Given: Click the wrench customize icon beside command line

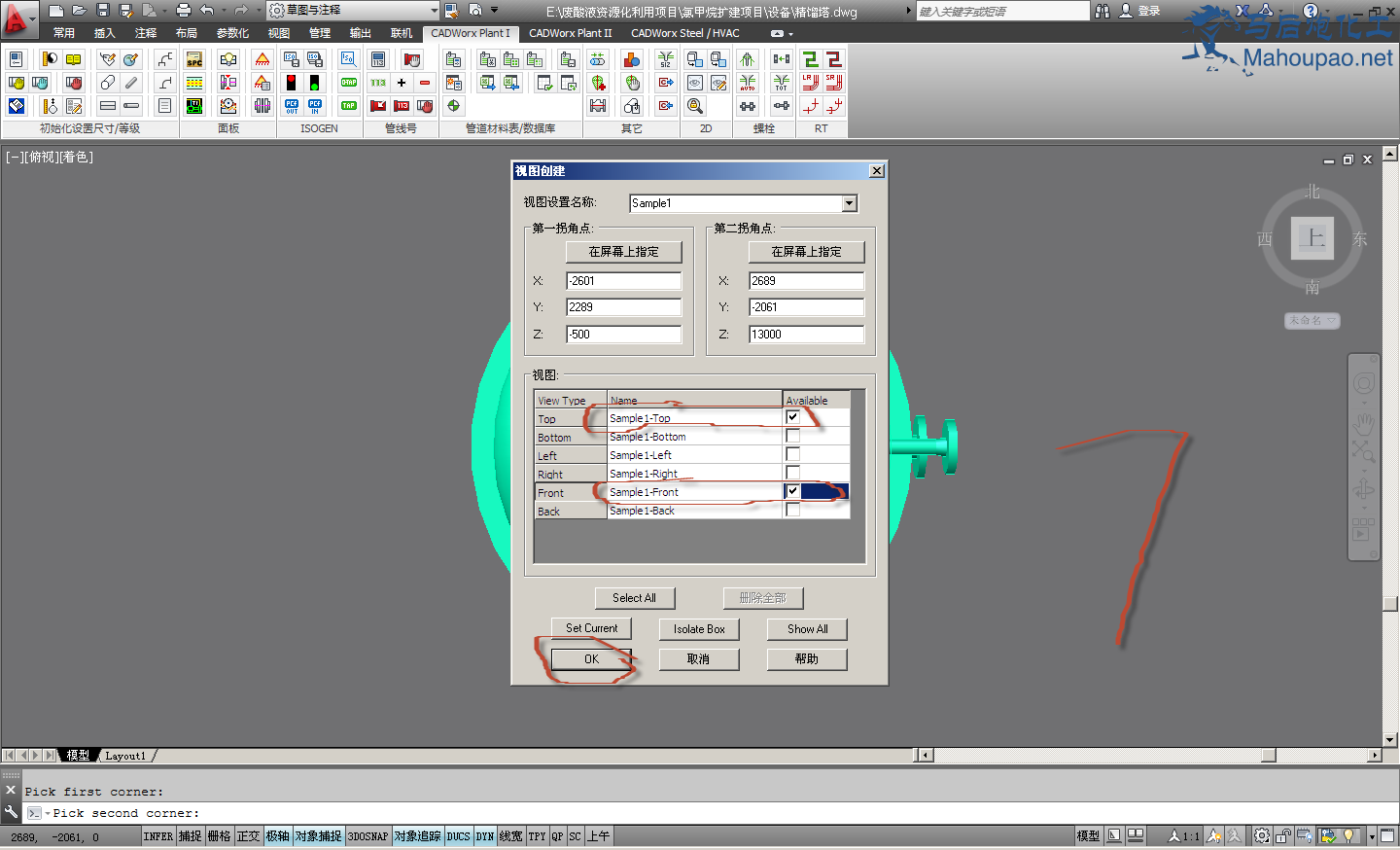Looking at the screenshot, I should click(11, 812).
